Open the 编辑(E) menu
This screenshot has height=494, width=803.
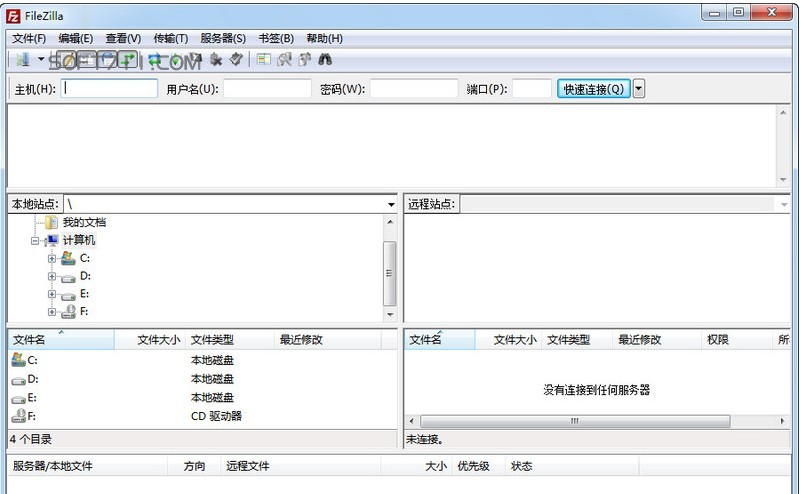76,38
